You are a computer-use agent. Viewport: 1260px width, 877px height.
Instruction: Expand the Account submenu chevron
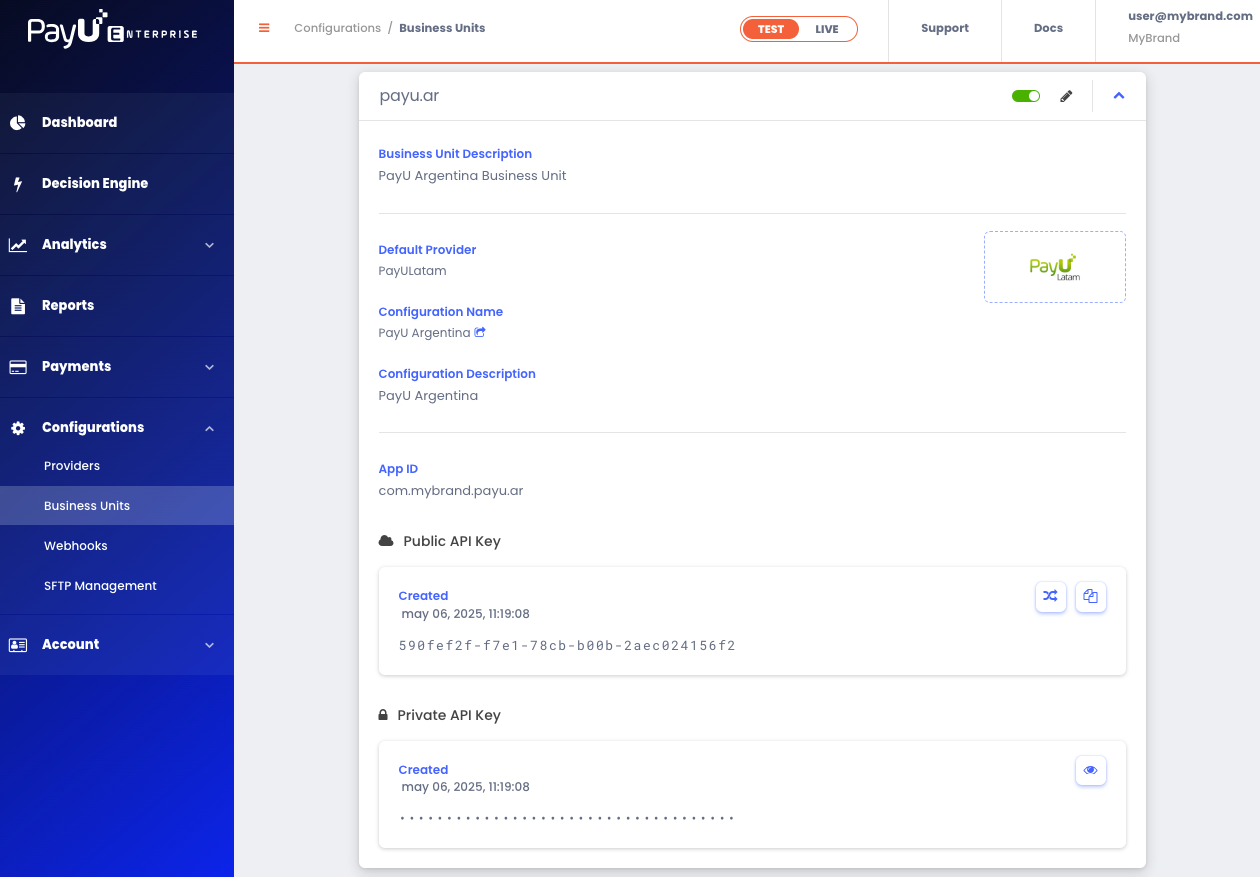point(210,645)
